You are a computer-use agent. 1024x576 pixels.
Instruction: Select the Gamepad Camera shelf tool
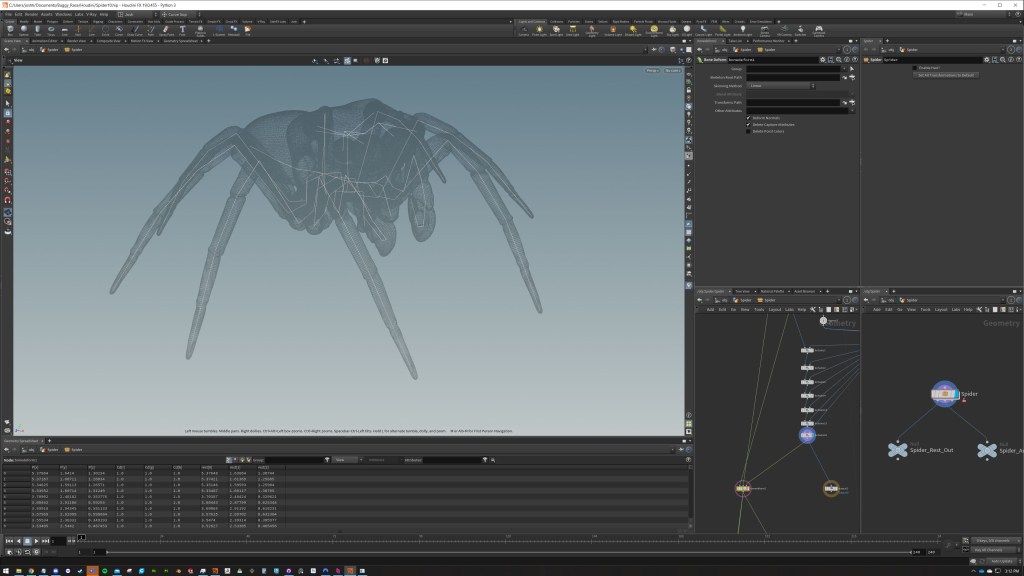819,30
